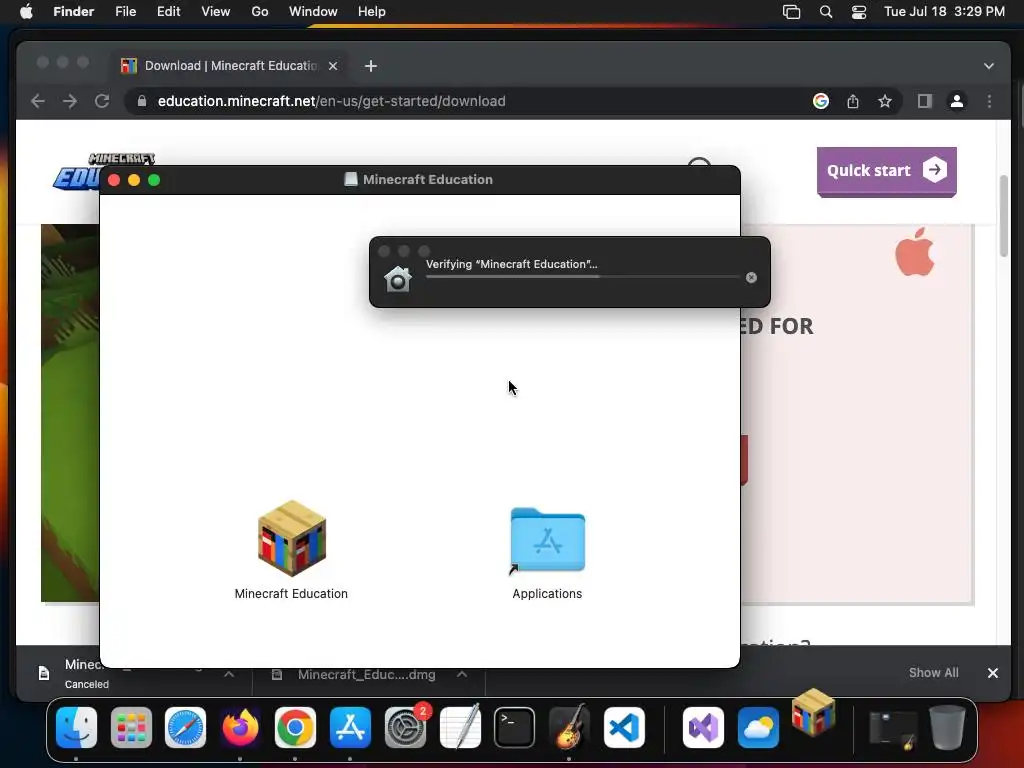Click the Stage Manager menu bar icon
The image size is (1024, 768).
(x=792, y=12)
